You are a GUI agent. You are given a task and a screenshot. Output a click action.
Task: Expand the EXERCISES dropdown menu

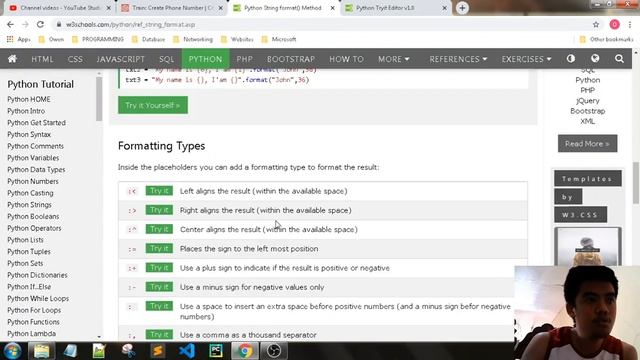coord(526,59)
